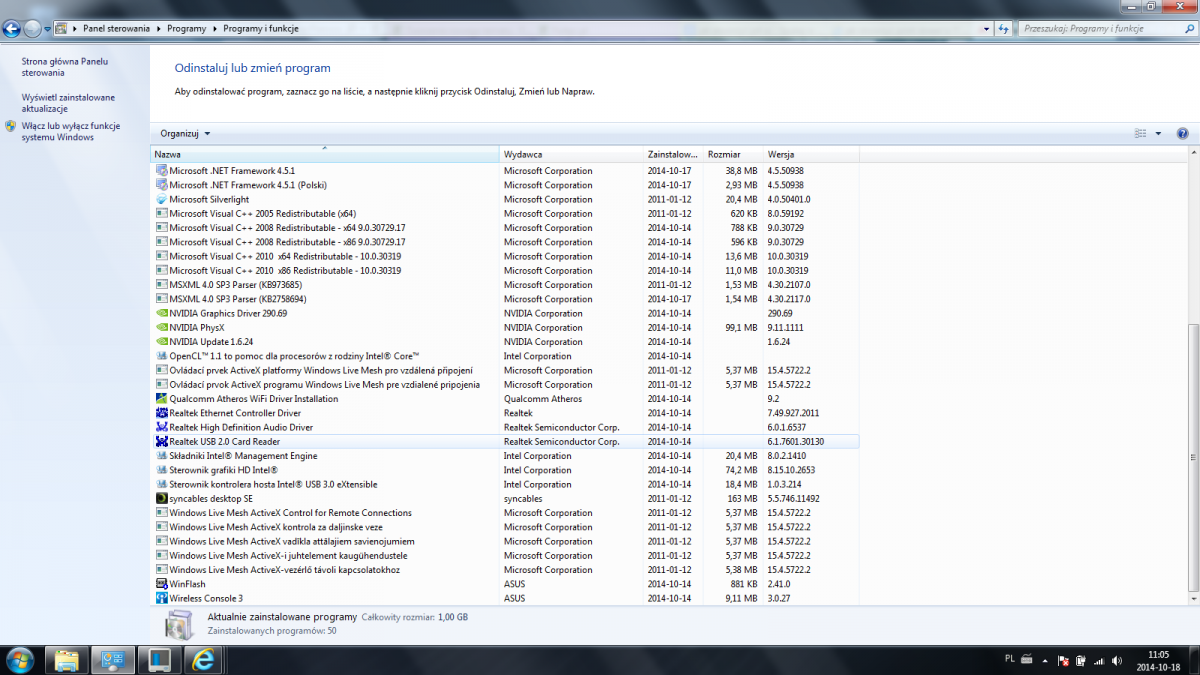Click Qualcomm Atheros WiFi Driver icon

(162, 399)
